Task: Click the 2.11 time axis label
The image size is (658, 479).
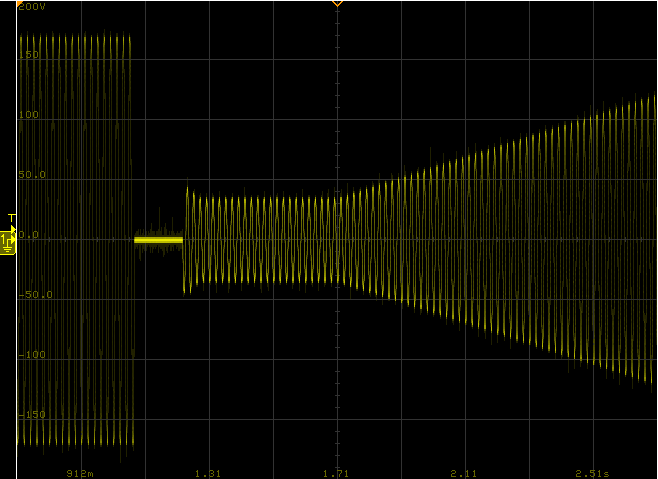Action: [x=464, y=472]
